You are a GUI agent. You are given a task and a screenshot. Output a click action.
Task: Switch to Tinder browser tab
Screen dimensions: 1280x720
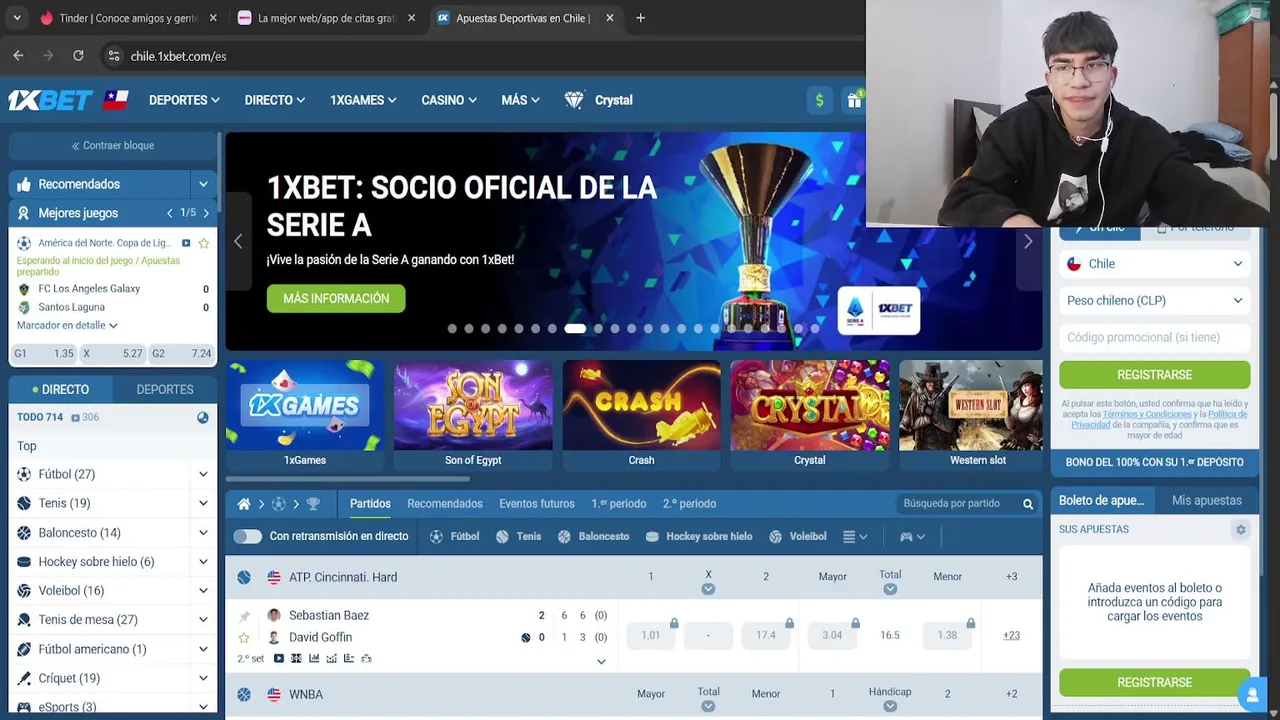click(127, 18)
